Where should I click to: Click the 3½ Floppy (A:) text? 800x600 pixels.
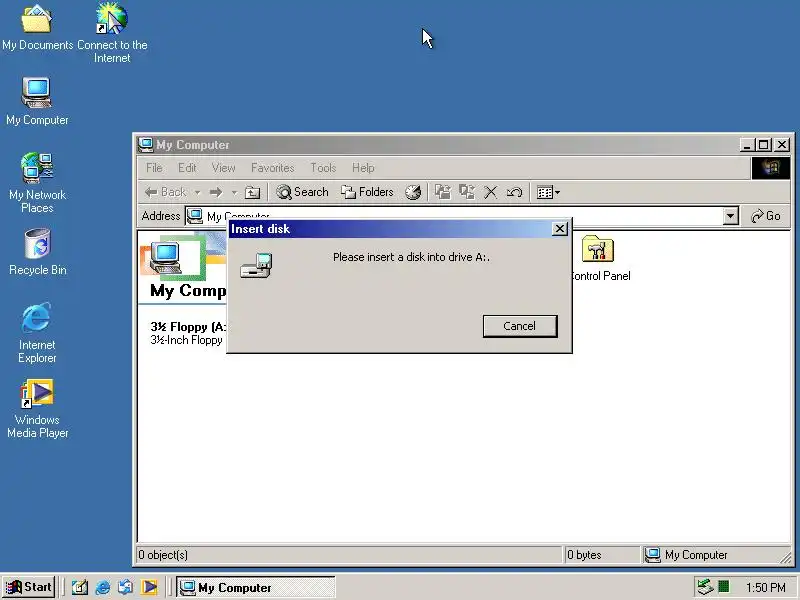(x=188, y=327)
